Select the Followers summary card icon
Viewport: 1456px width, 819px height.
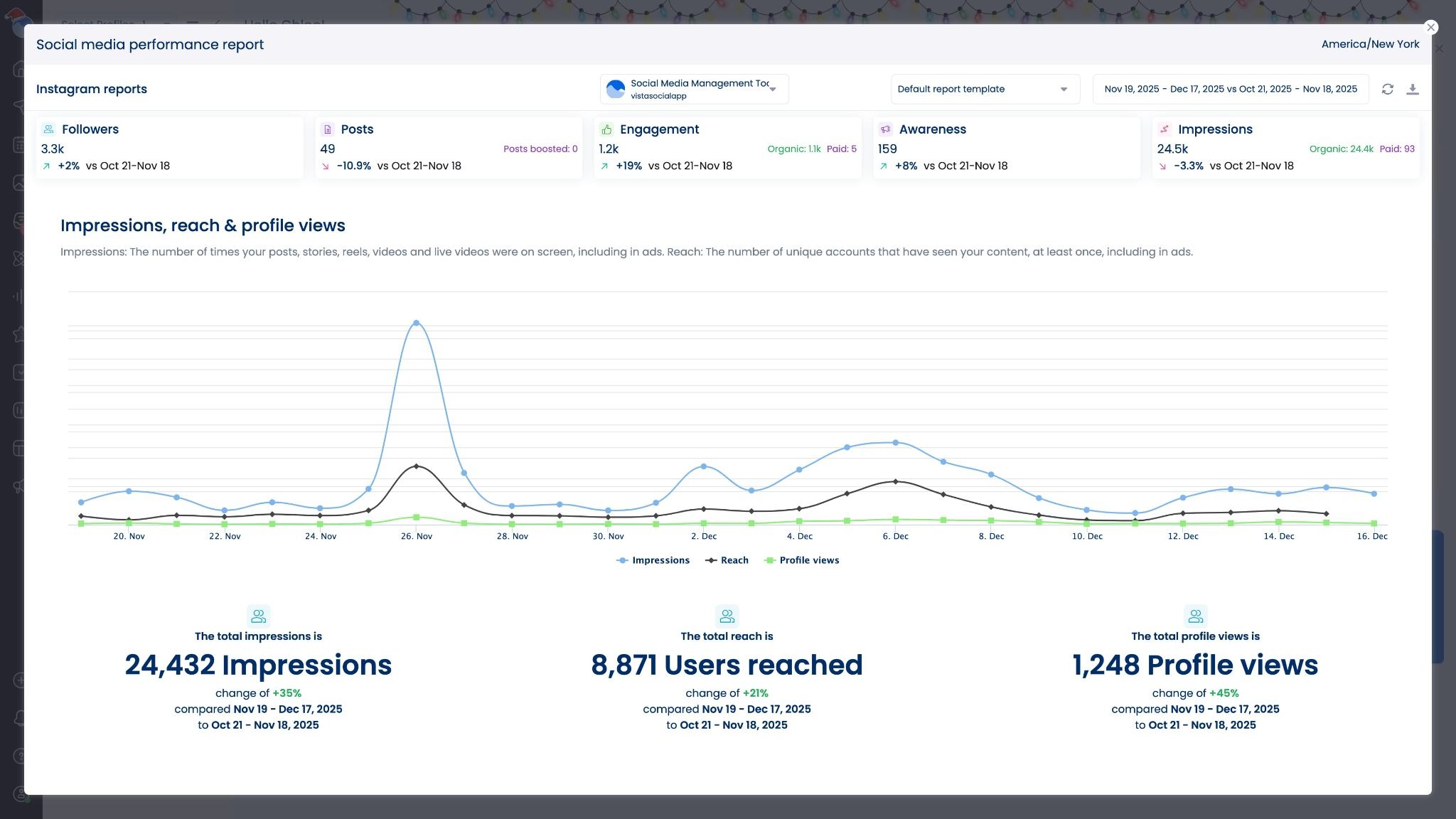48,129
